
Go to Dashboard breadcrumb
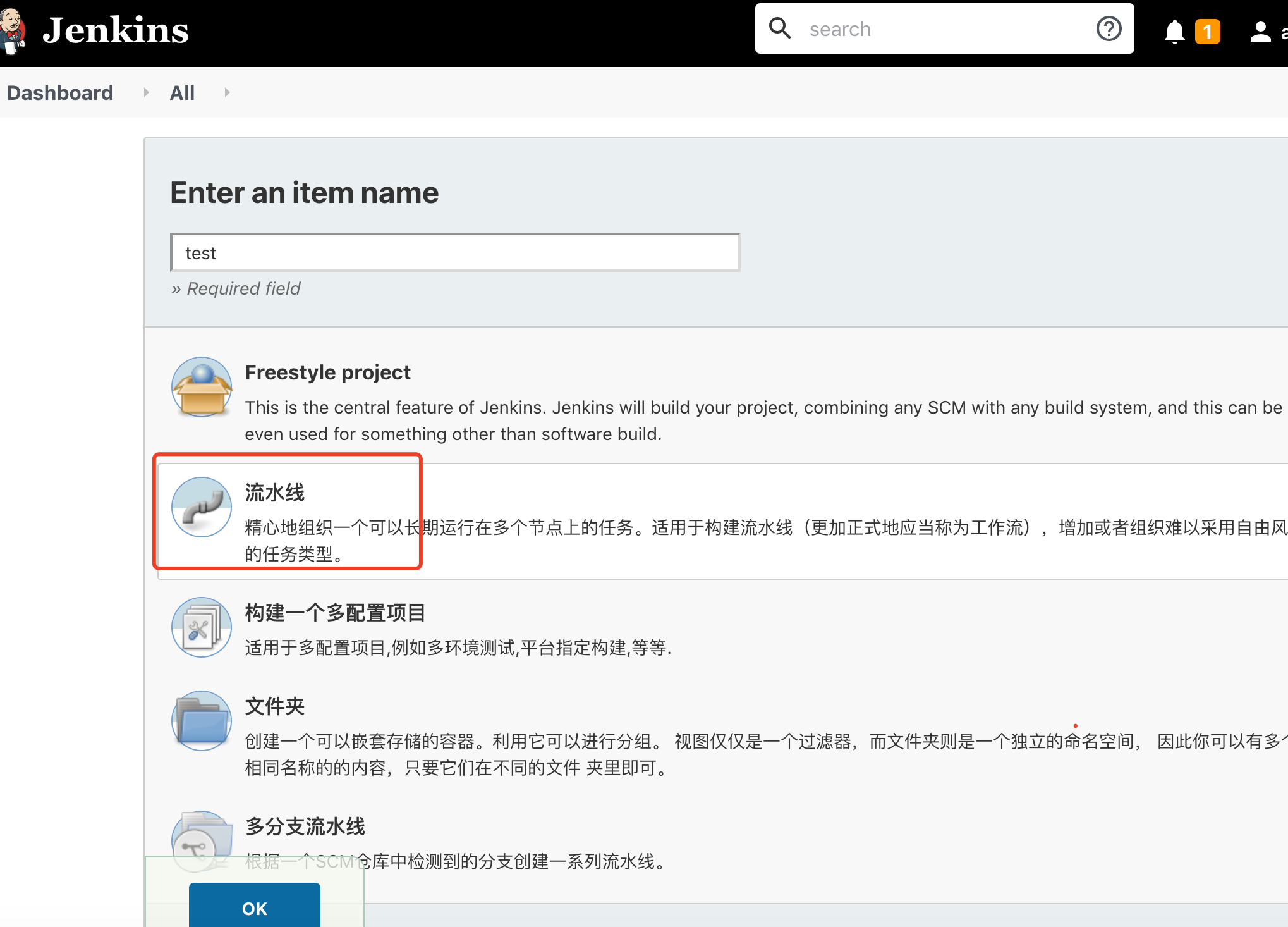click(x=60, y=93)
